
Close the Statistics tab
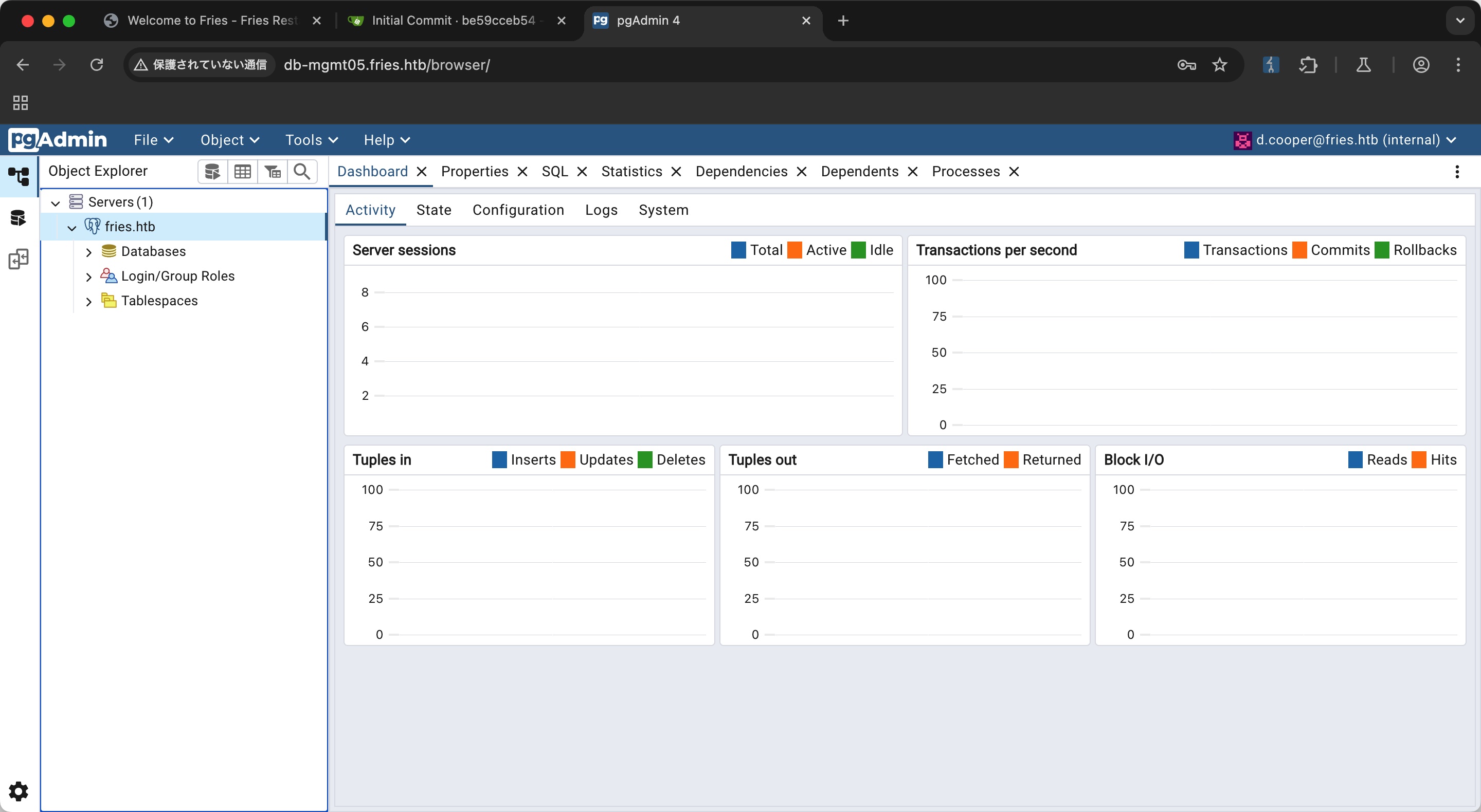click(x=676, y=172)
